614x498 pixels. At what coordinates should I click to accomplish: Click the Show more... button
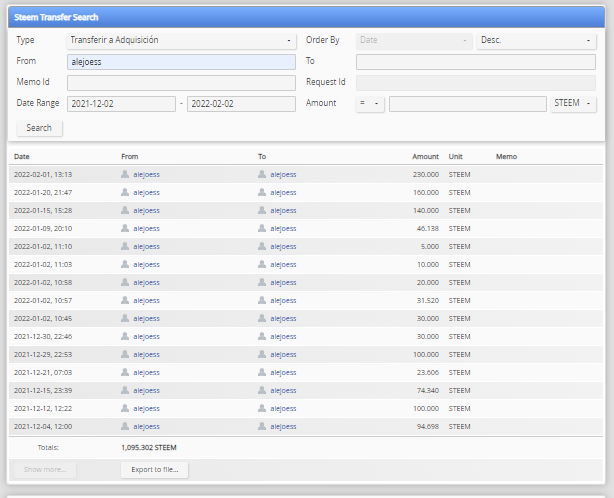click(45, 470)
